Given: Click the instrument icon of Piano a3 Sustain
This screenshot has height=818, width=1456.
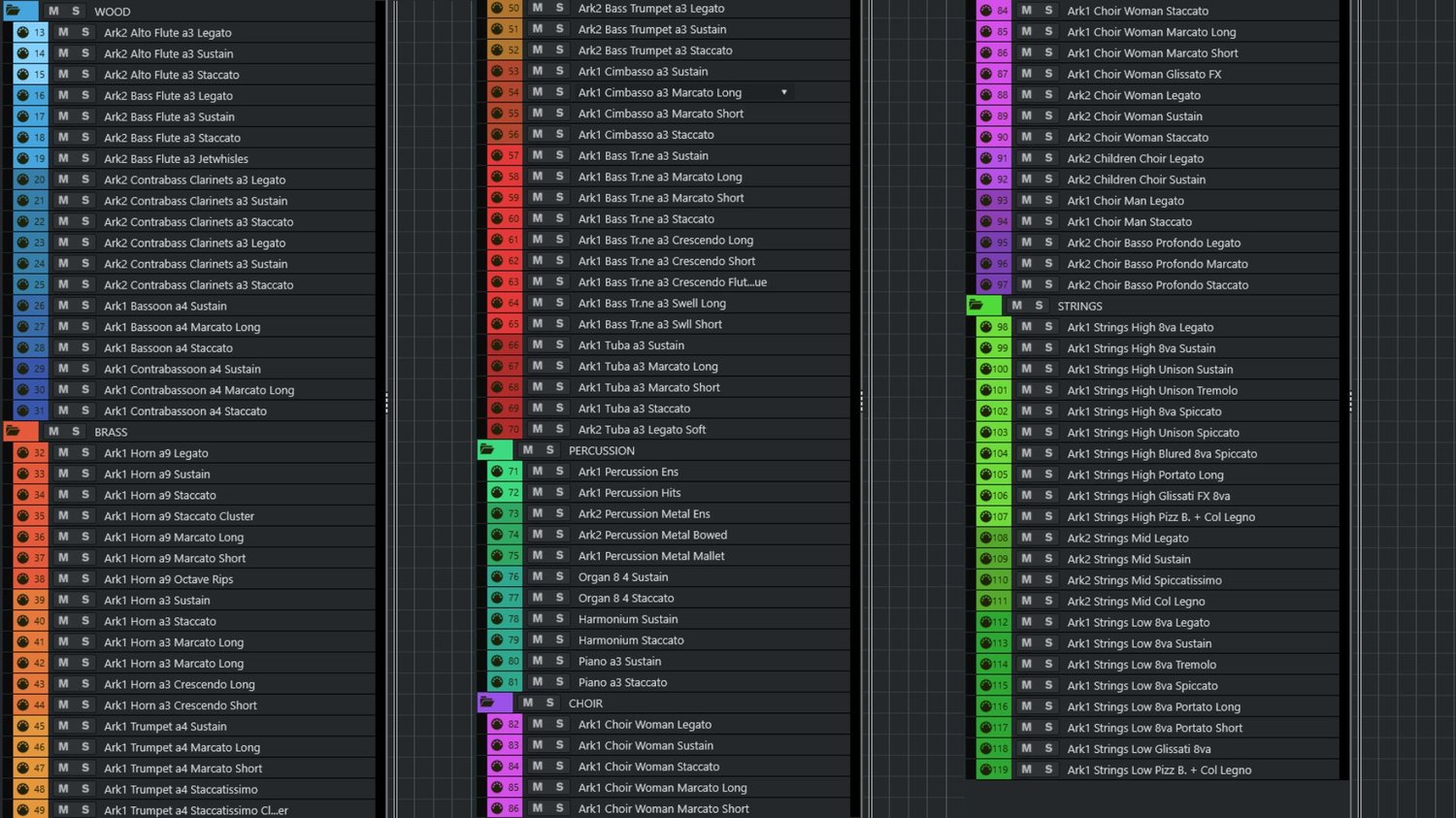Looking at the screenshot, I should [x=497, y=661].
